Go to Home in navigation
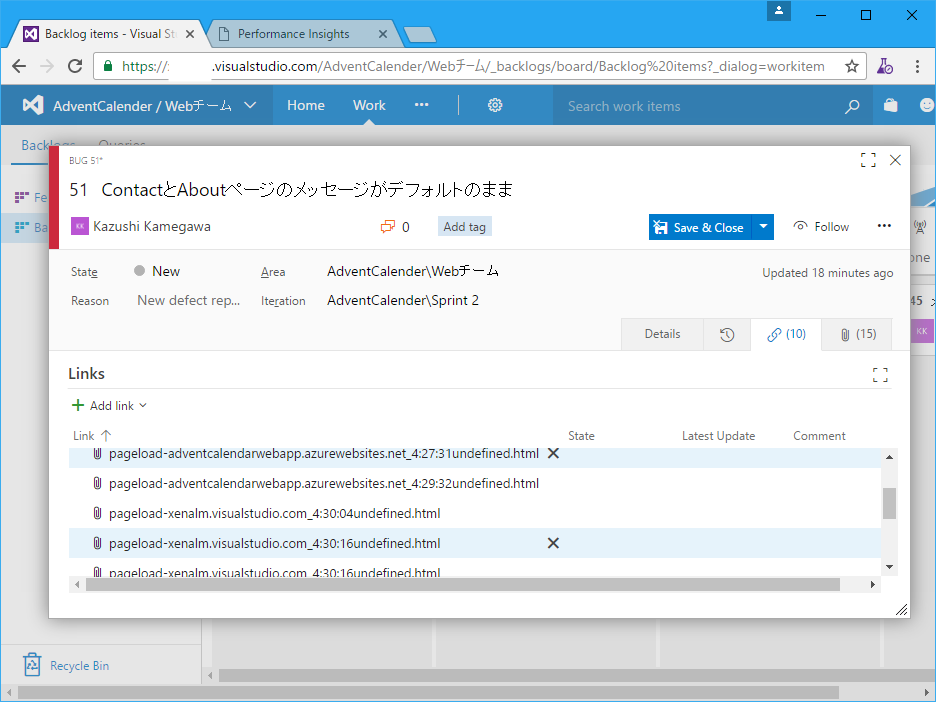Screen dimensions: 936x702 coord(306,106)
